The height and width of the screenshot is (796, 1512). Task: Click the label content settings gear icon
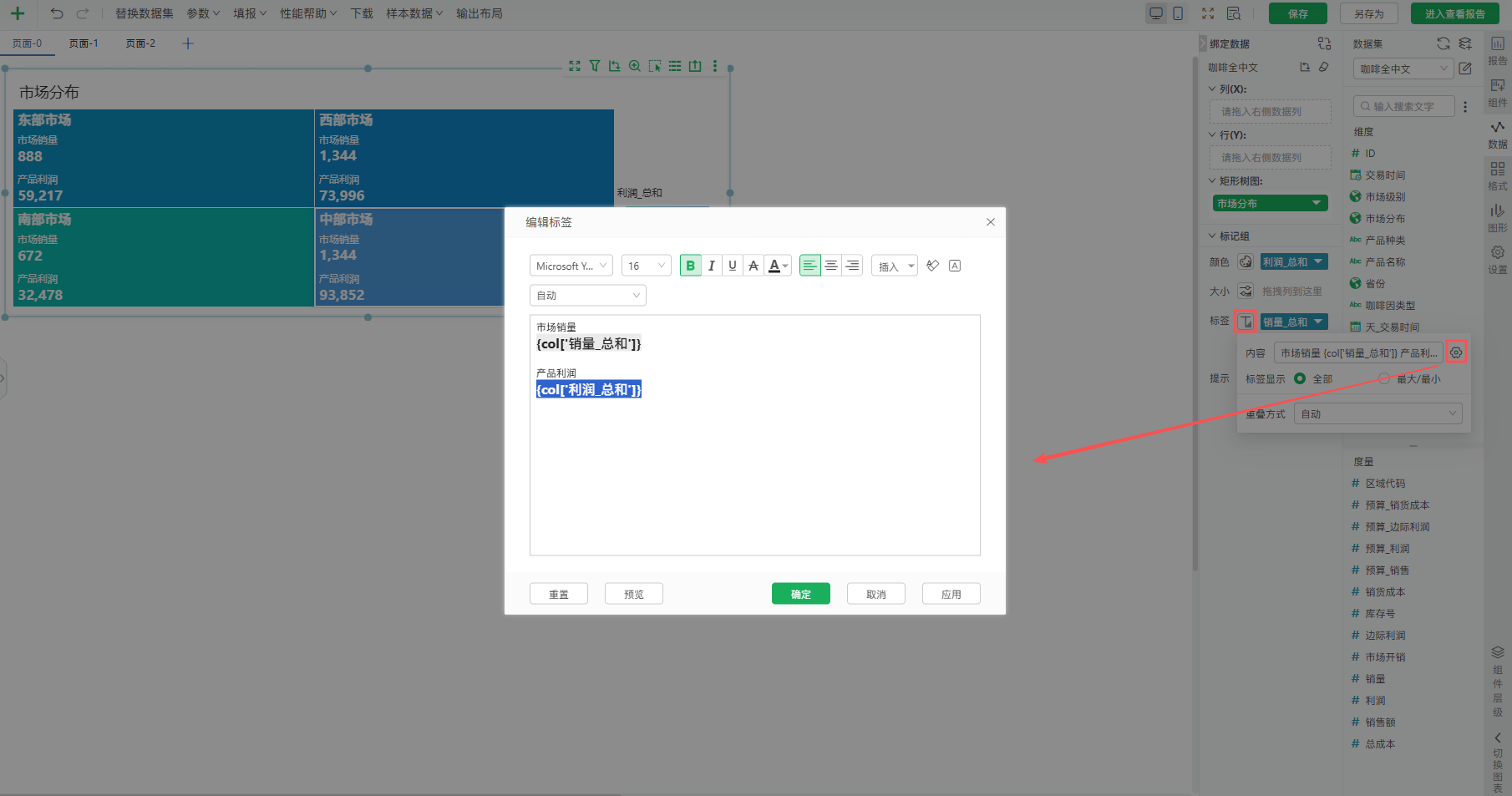pos(1456,352)
